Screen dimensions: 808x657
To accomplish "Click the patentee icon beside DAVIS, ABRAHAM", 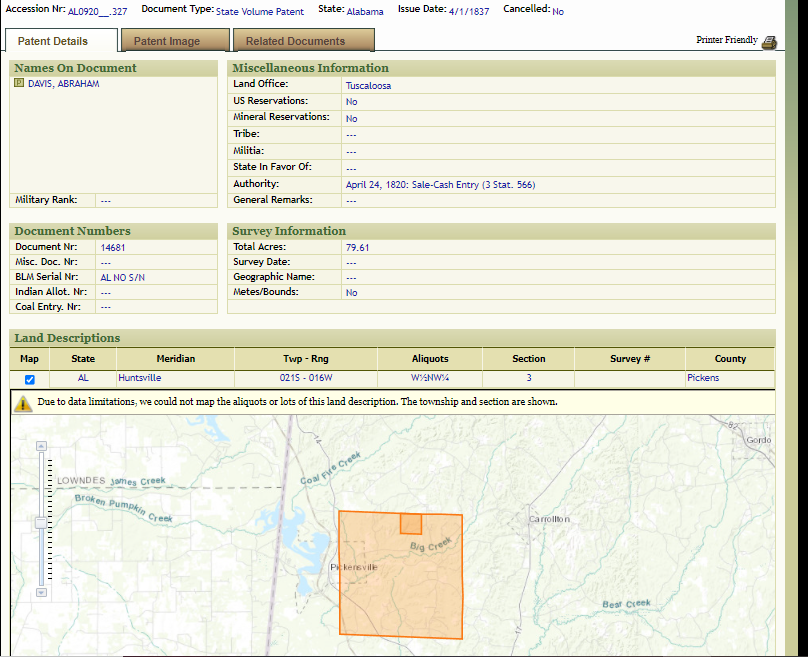I will coord(19,84).
